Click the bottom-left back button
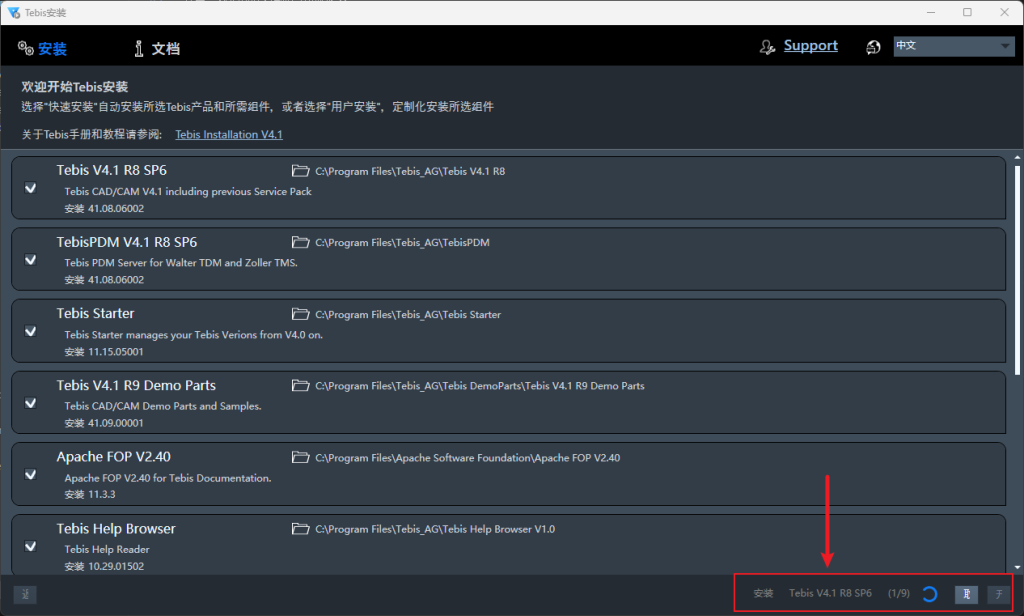Screen dimensions: 1024x616 click(25, 594)
